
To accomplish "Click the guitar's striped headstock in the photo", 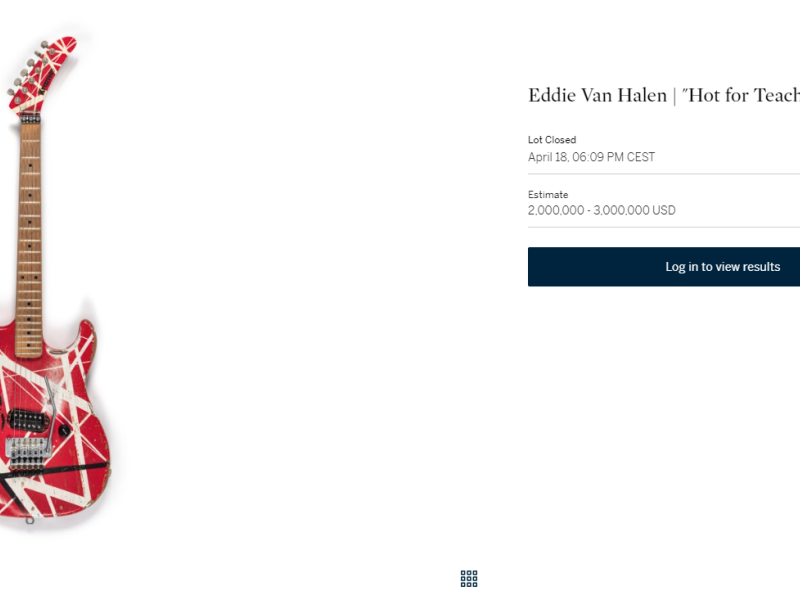I will 42,76.
